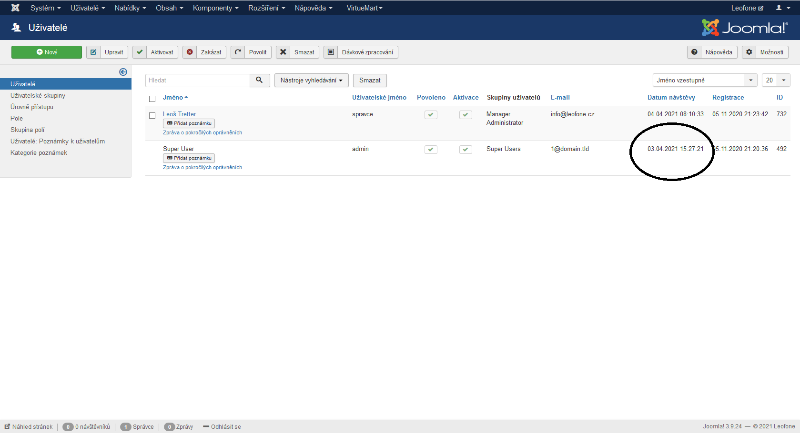
Task: Toggle Povoleno status for user admin
Action: pos(431,149)
